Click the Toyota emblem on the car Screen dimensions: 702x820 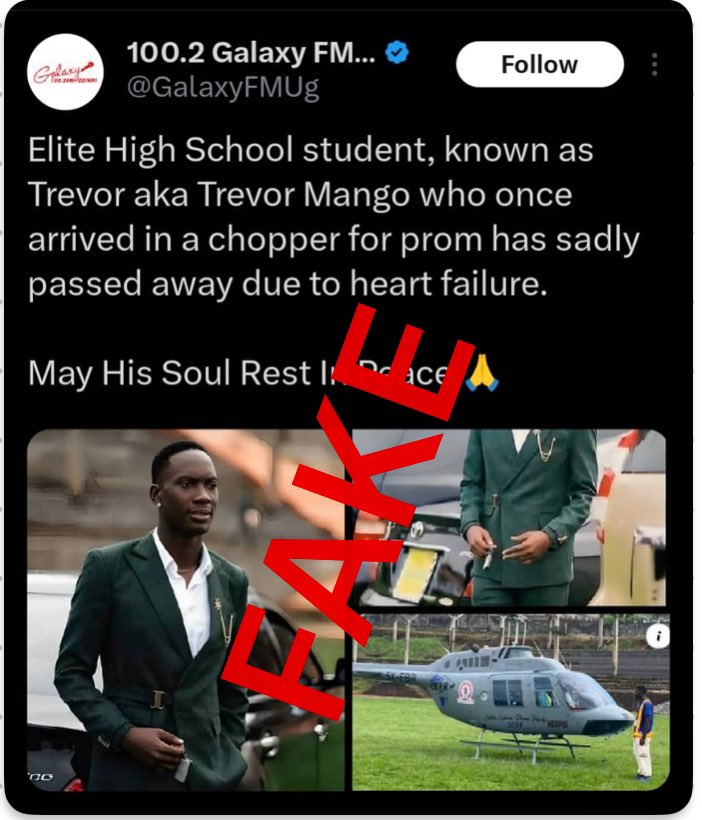(417, 527)
